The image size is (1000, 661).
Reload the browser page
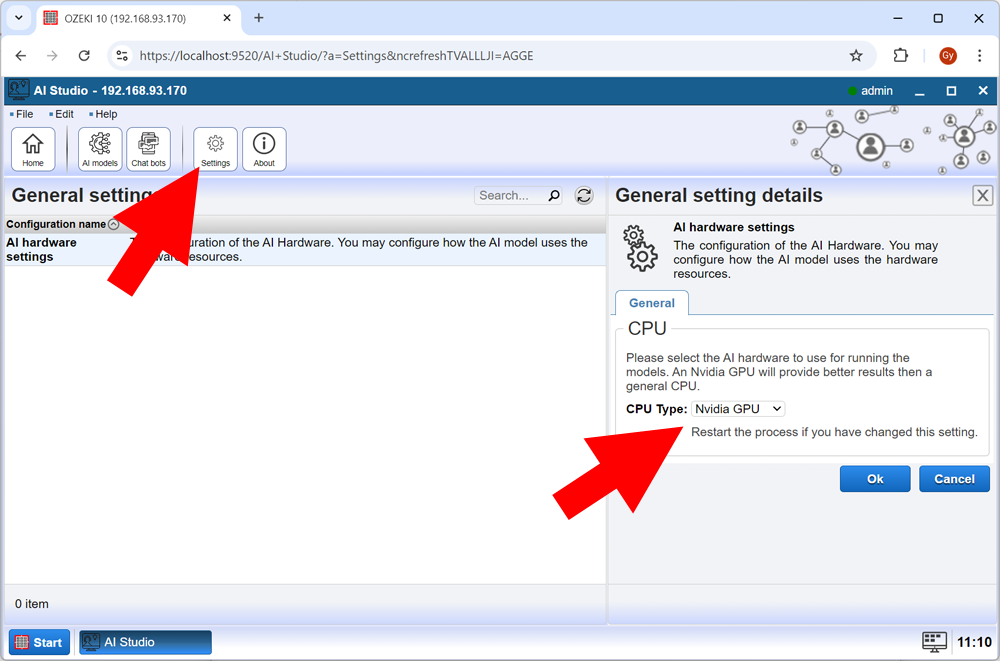[x=84, y=56]
